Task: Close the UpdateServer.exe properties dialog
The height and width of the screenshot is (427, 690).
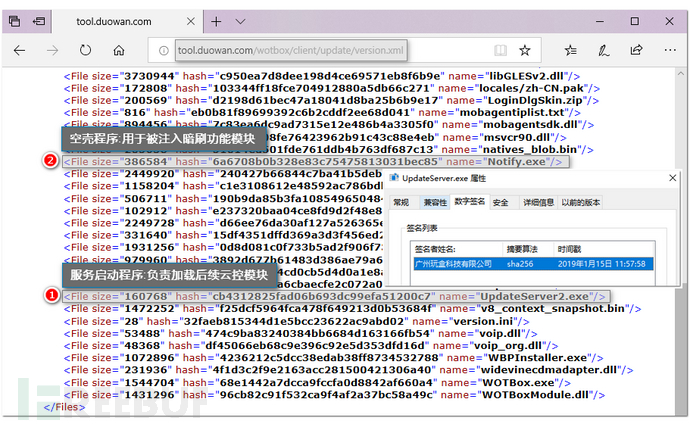Action: tap(672, 178)
